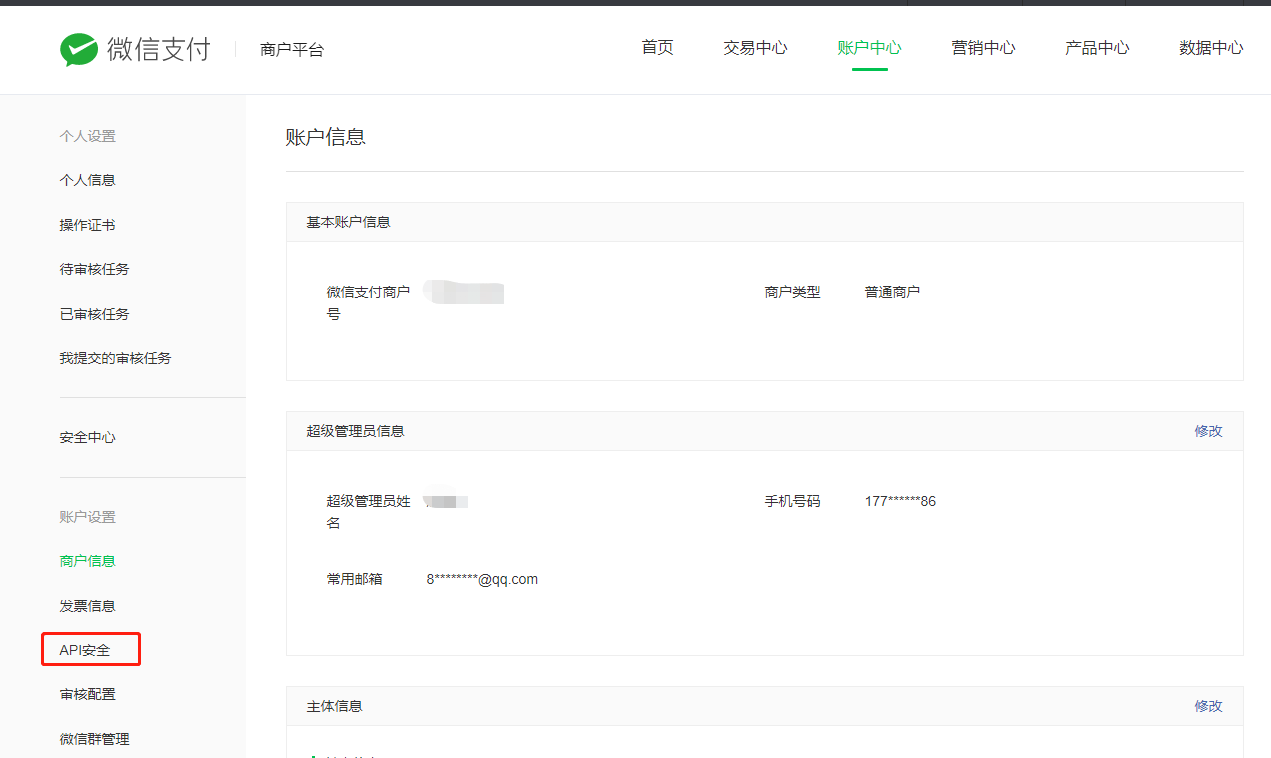Click the 常用邮箱 field label

click(354, 579)
